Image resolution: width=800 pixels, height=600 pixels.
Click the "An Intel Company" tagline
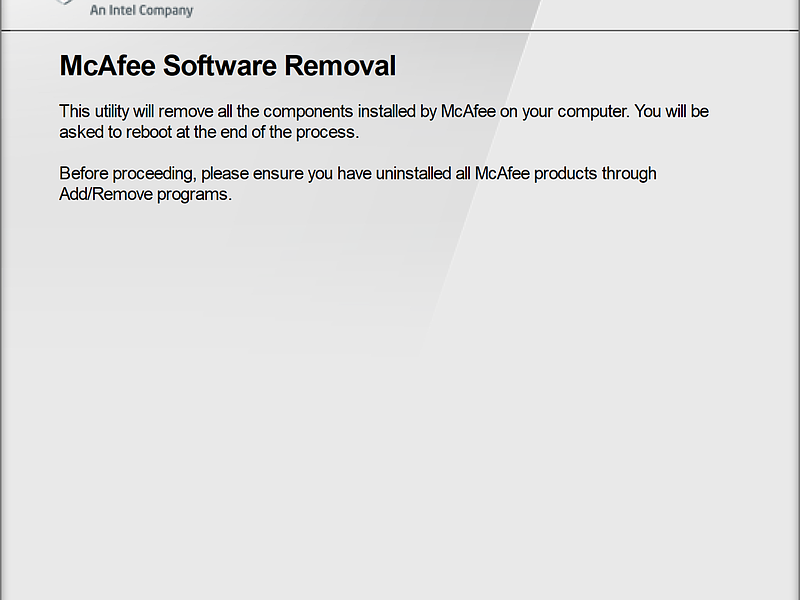141,10
